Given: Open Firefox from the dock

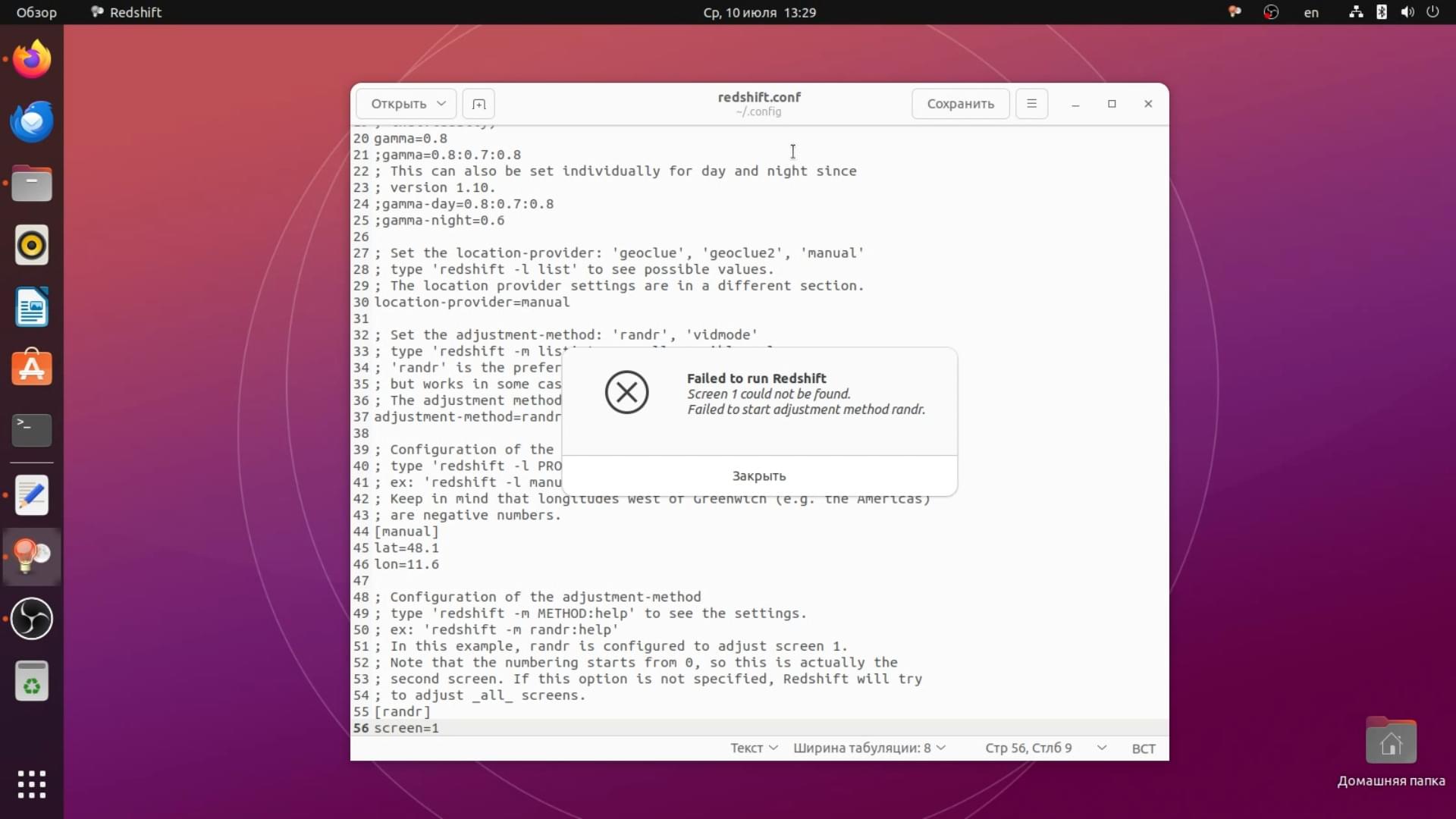Looking at the screenshot, I should 32,59.
